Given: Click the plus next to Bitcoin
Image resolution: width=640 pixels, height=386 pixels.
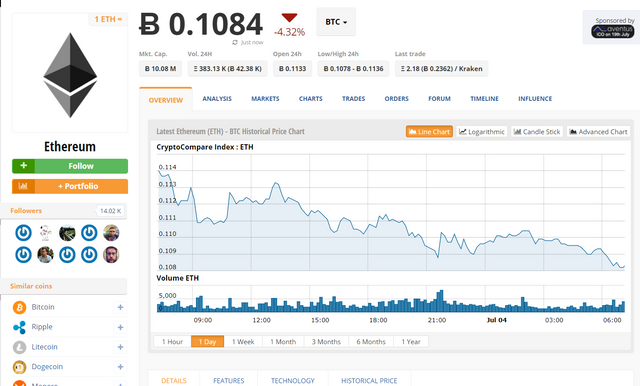Looking at the screenshot, I should coord(120,307).
